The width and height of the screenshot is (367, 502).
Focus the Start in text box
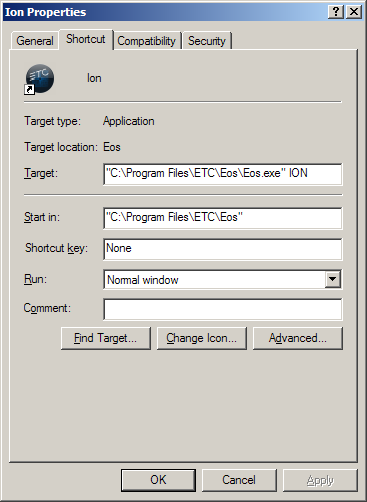pos(223,218)
